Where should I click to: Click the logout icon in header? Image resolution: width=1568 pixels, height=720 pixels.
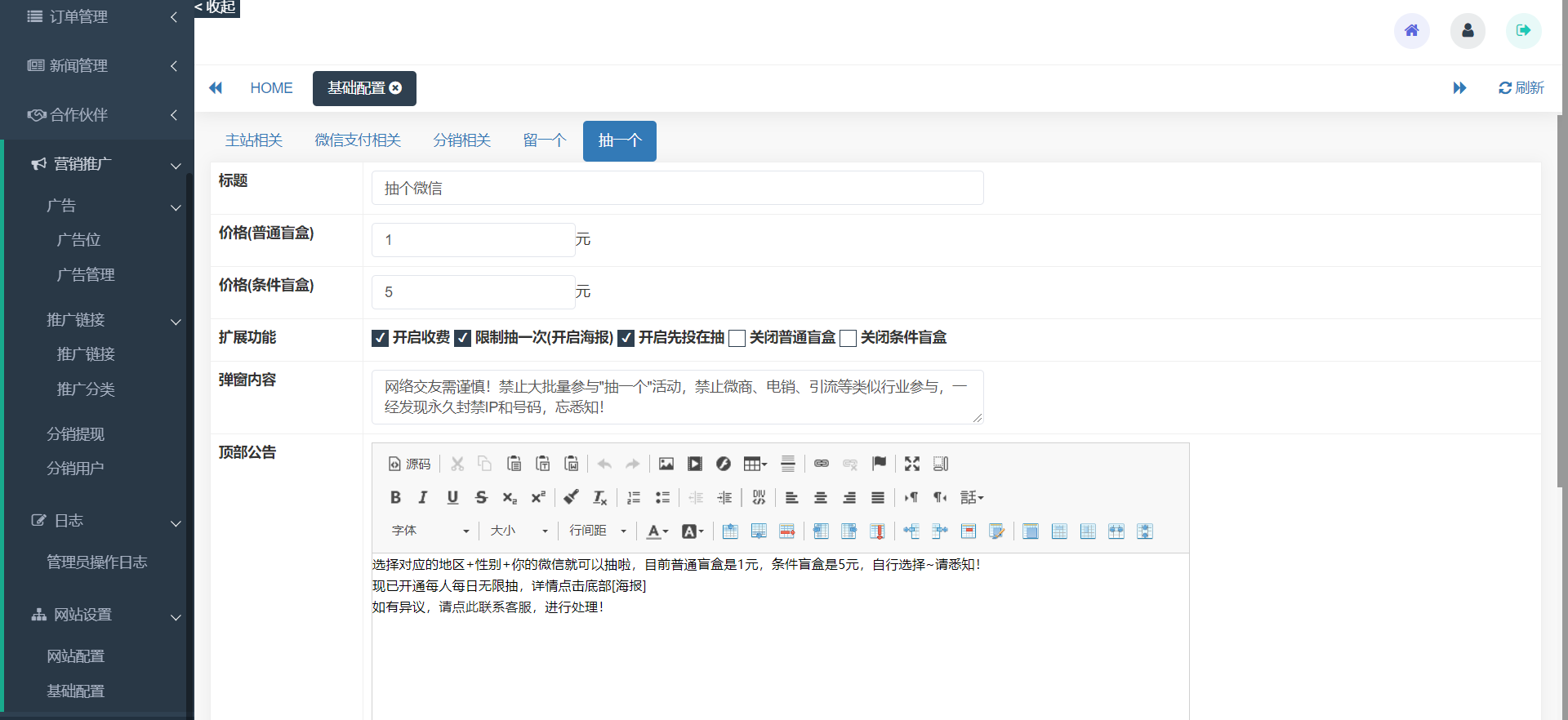pos(1523,31)
